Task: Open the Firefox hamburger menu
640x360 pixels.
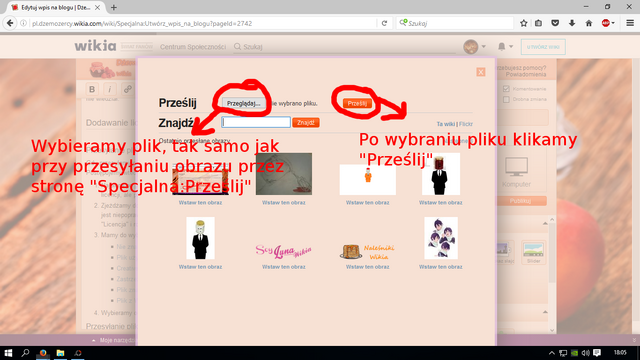Action: point(630,23)
